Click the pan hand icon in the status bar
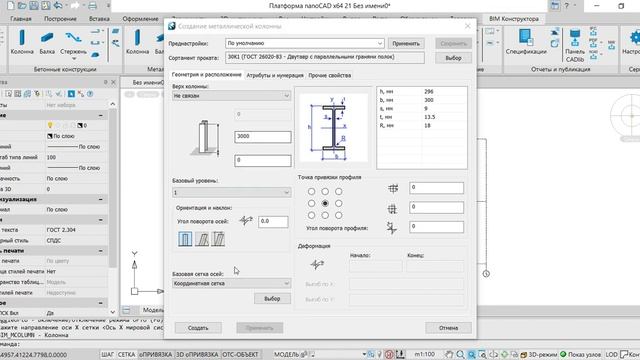 click(449, 354)
